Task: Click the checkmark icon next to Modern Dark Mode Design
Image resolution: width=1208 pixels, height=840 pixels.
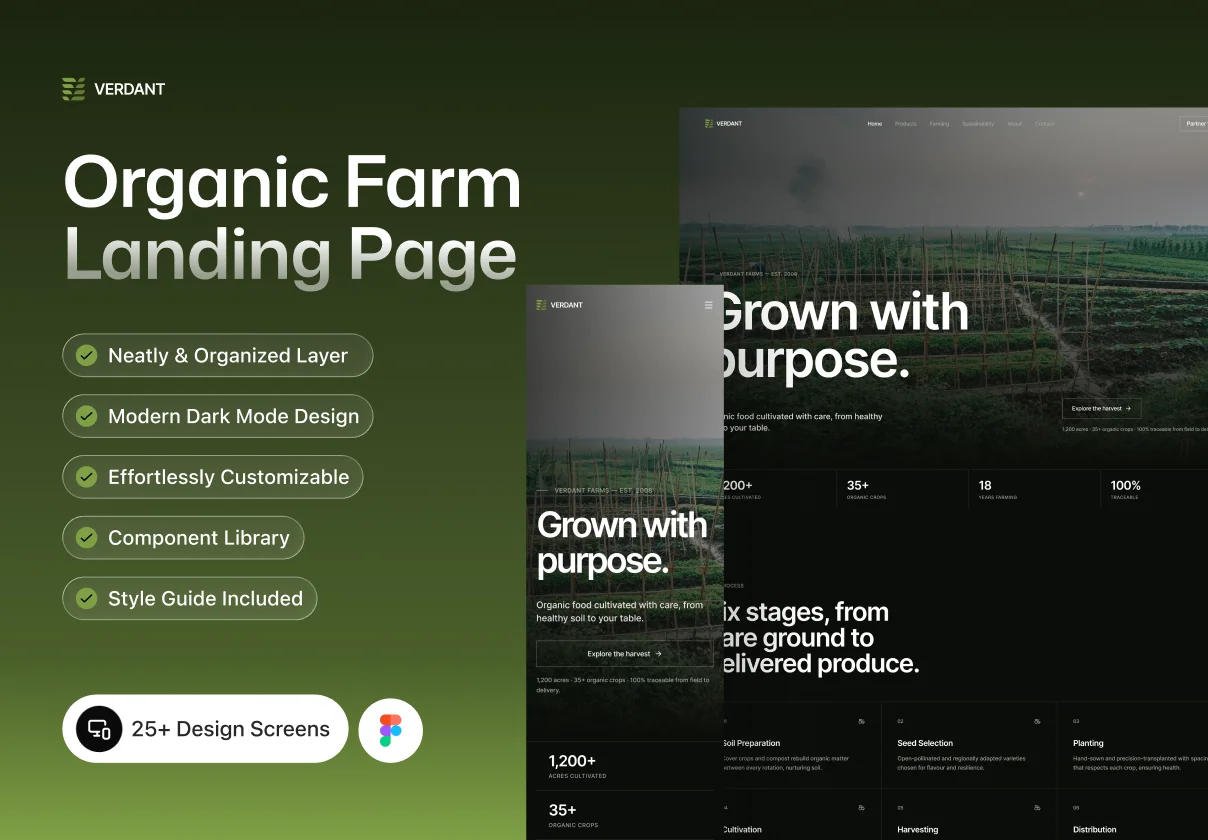Action: click(x=87, y=416)
